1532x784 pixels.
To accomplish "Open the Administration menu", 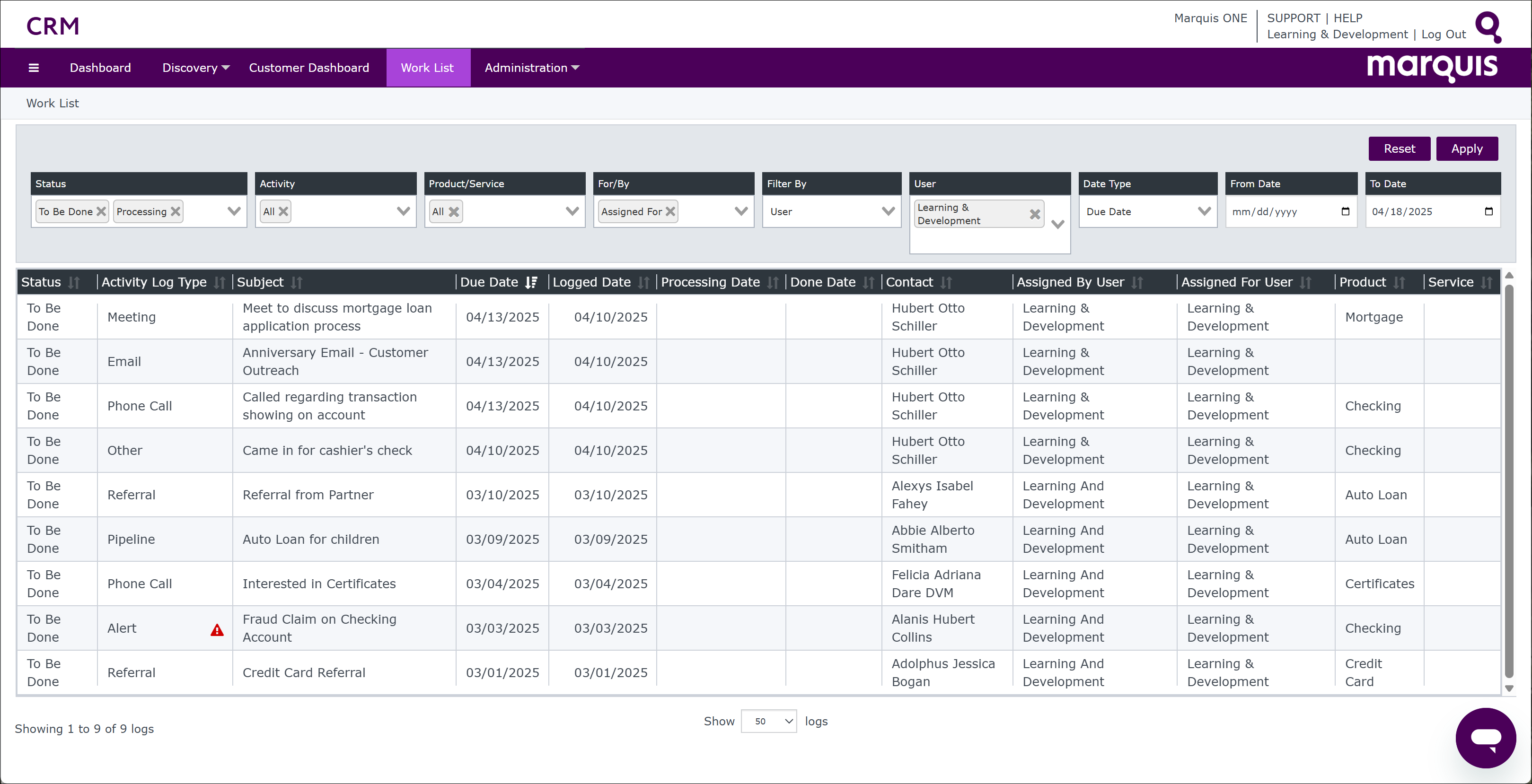I will [x=532, y=68].
